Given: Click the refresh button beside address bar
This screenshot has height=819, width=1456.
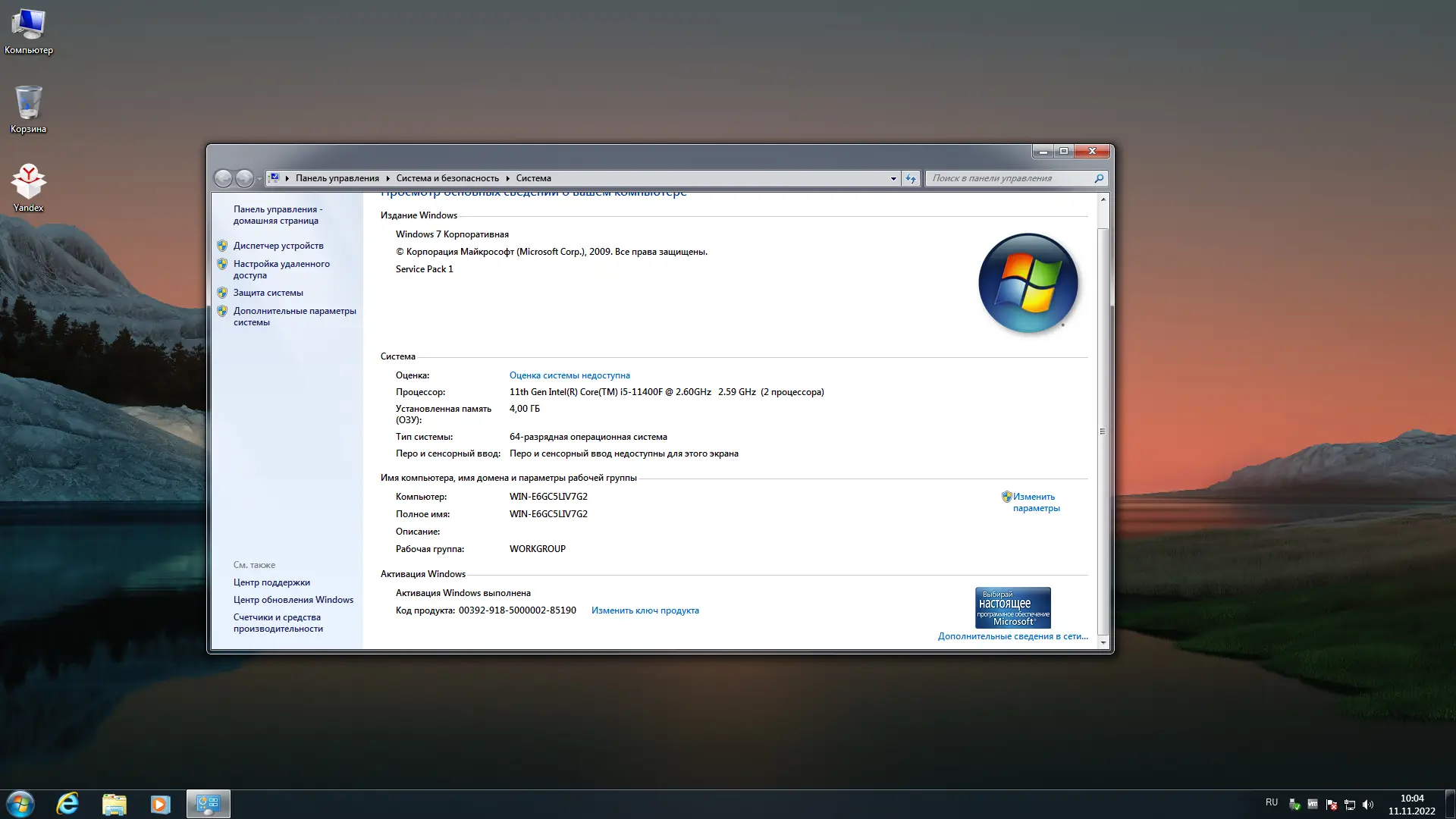Looking at the screenshot, I should click(x=911, y=178).
